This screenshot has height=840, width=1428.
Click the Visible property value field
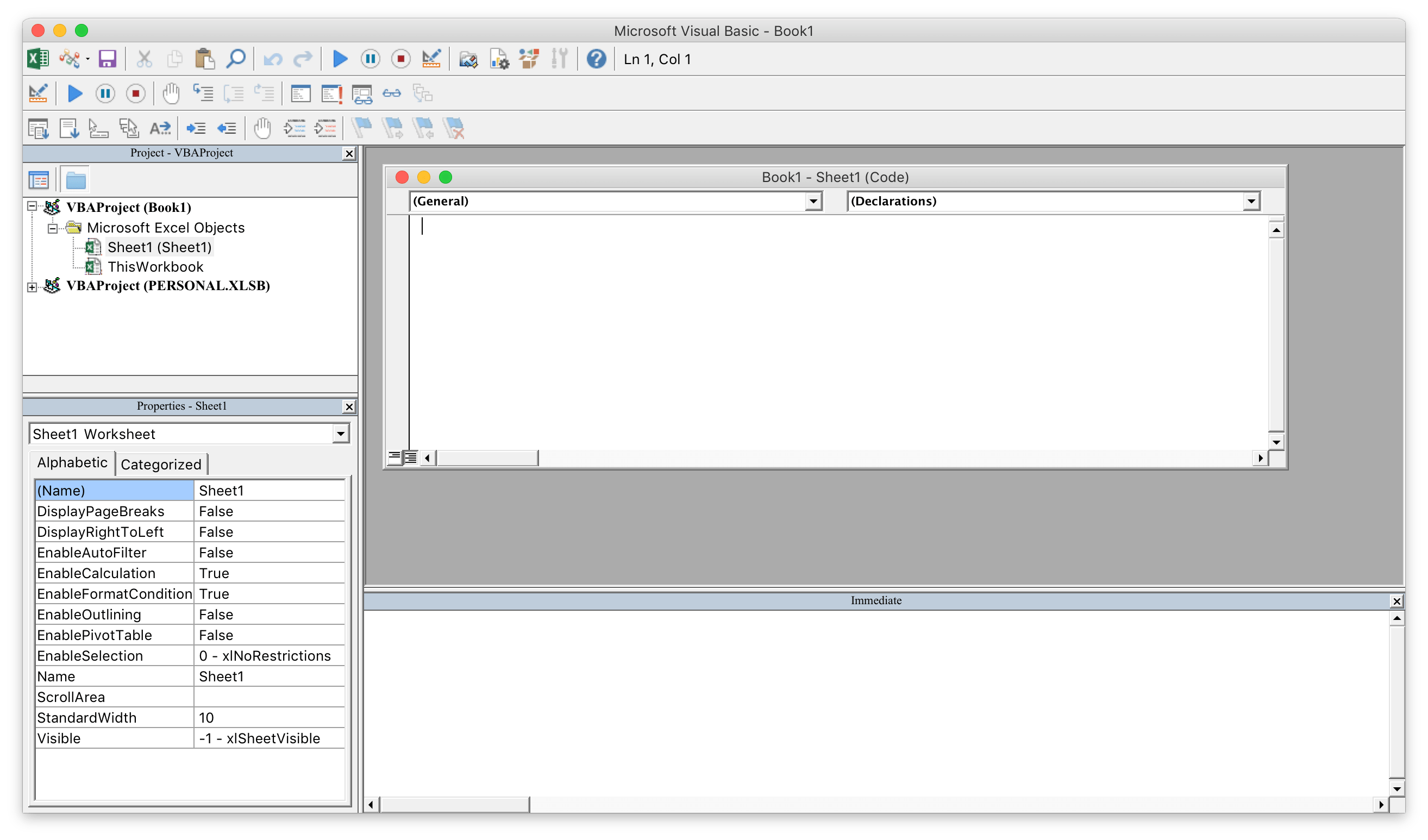[x=269, y=738]
